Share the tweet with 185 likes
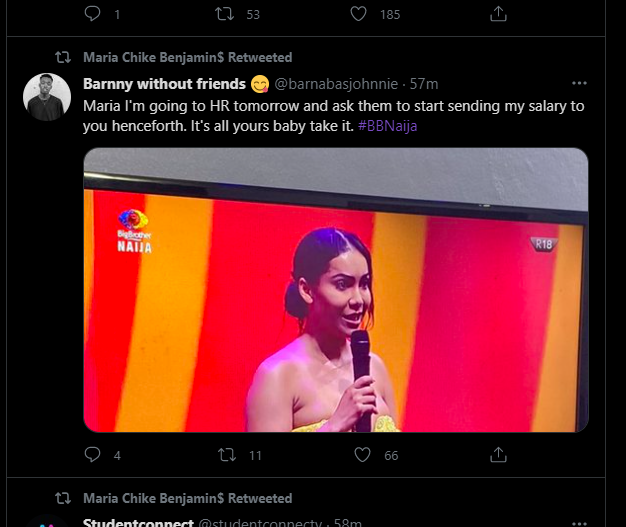This screenshot has width=626, height=527. pos(498,14)
